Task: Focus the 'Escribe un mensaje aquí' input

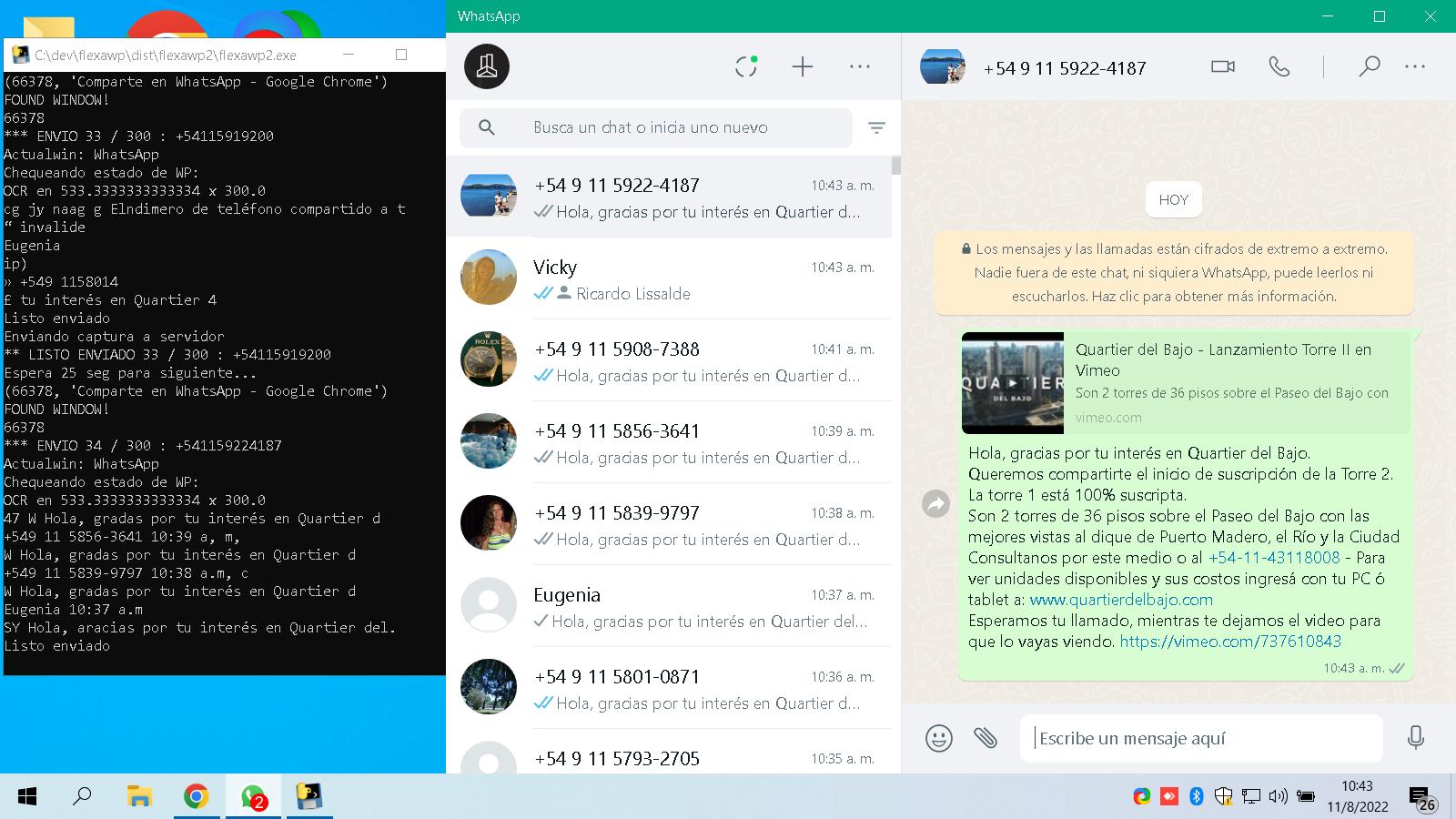Action: tap(1201, 738)
